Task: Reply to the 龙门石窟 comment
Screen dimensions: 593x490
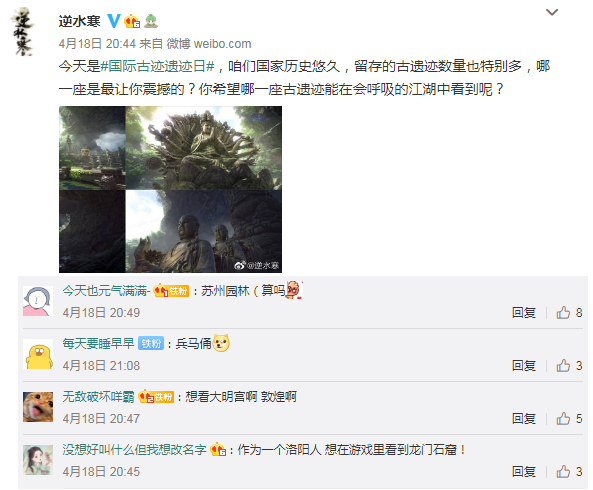Action: click(524, 471)
